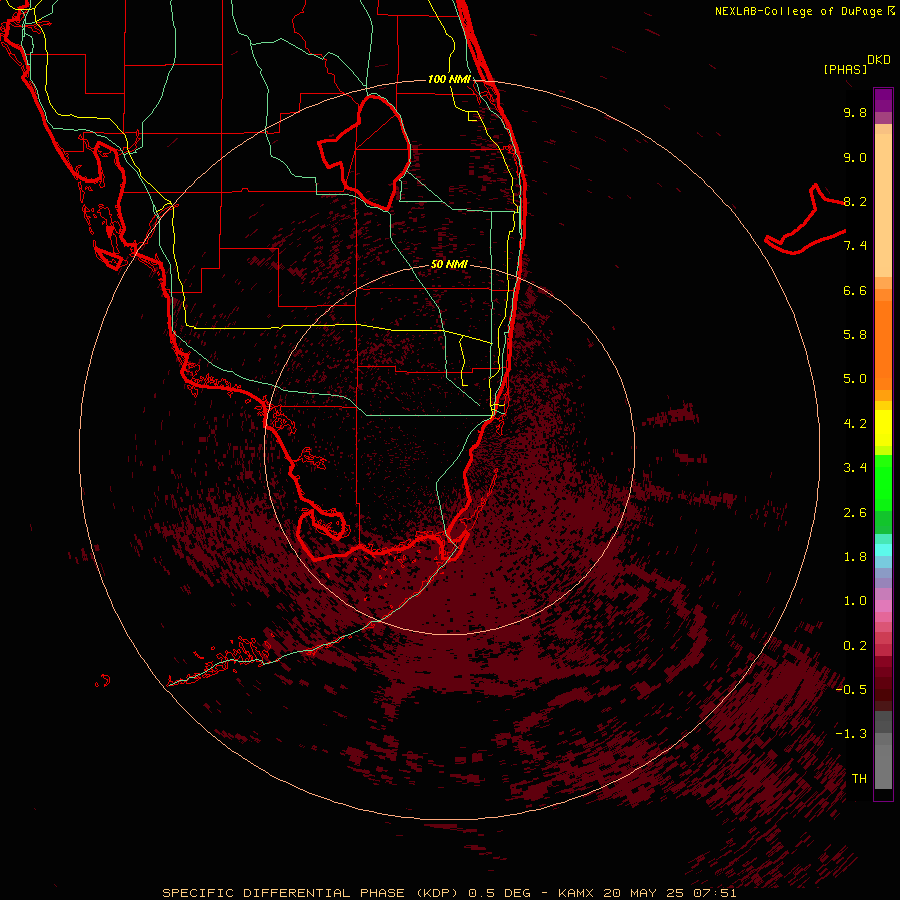Image resolution: width=900 pixels, height=900 pixels.
Task: Click the 9.0 value on the color scale
Action: pos(855,157)
